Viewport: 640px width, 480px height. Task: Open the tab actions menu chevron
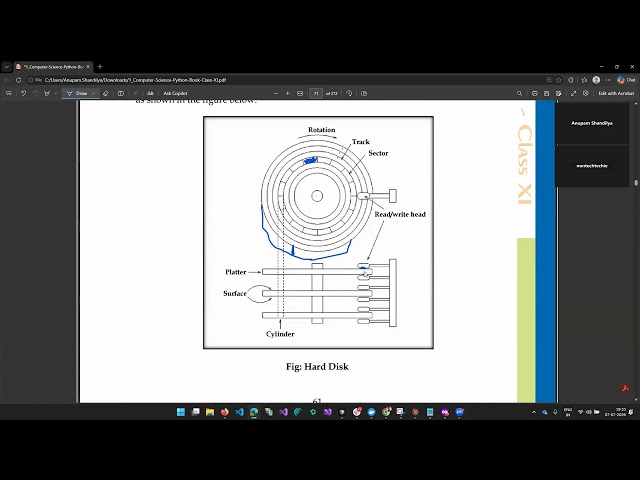(x=7, y=67)
